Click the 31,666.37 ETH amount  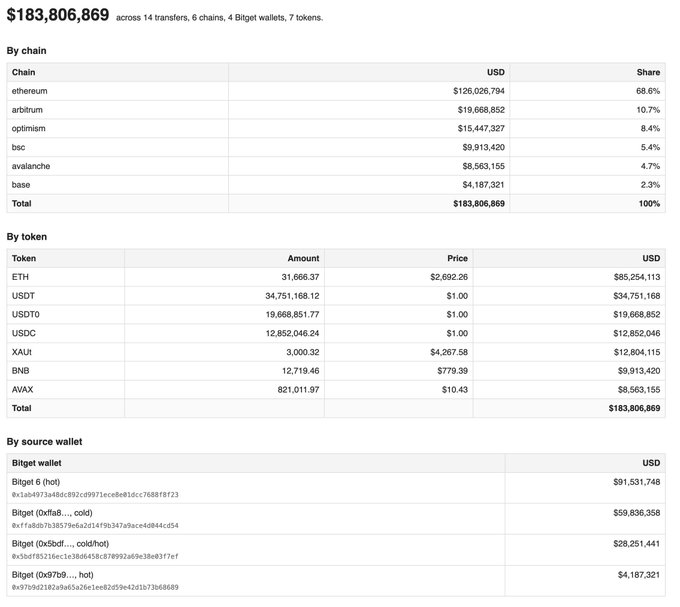point(300,277)
